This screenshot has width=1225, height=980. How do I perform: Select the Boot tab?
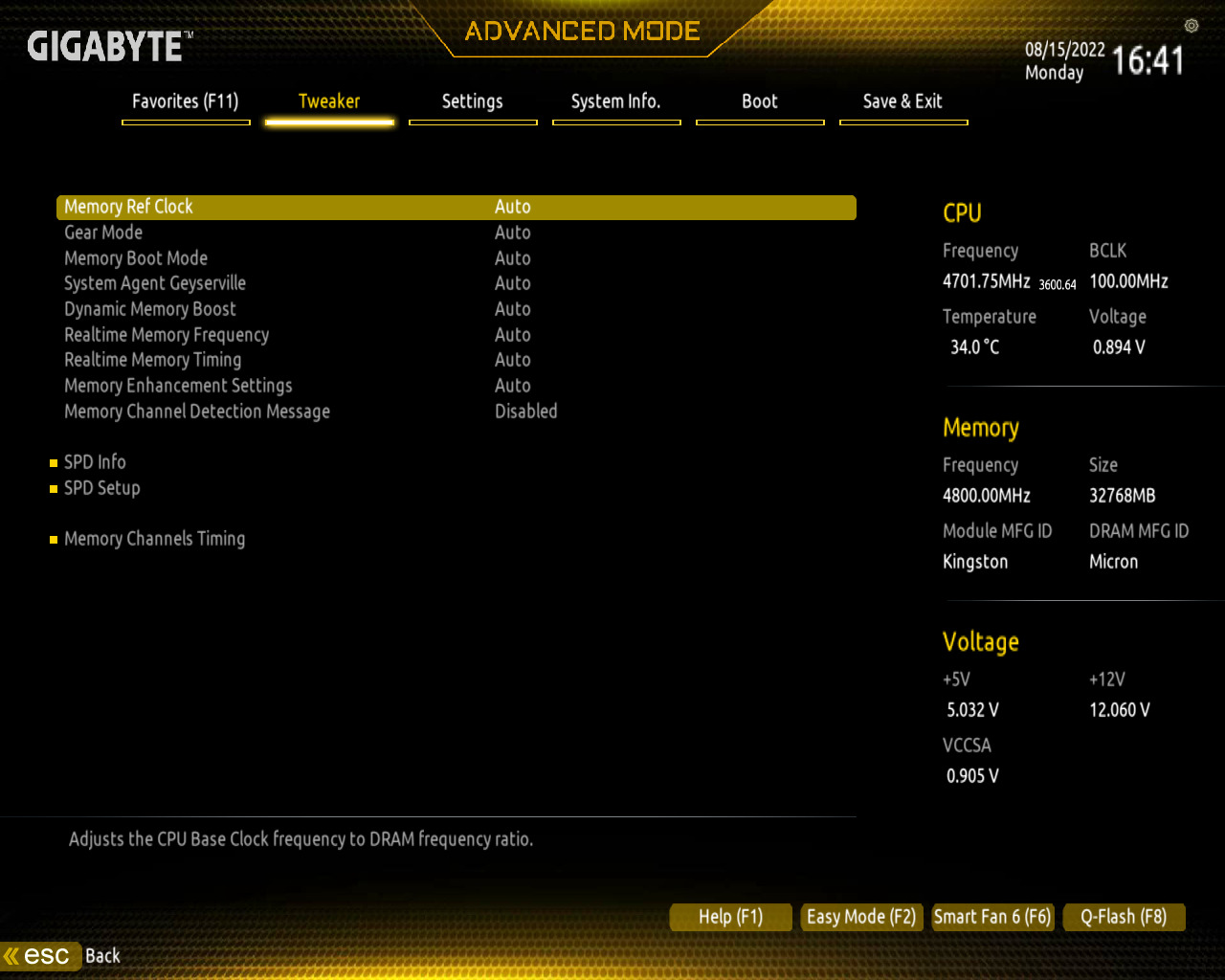(x=760, y=101)
